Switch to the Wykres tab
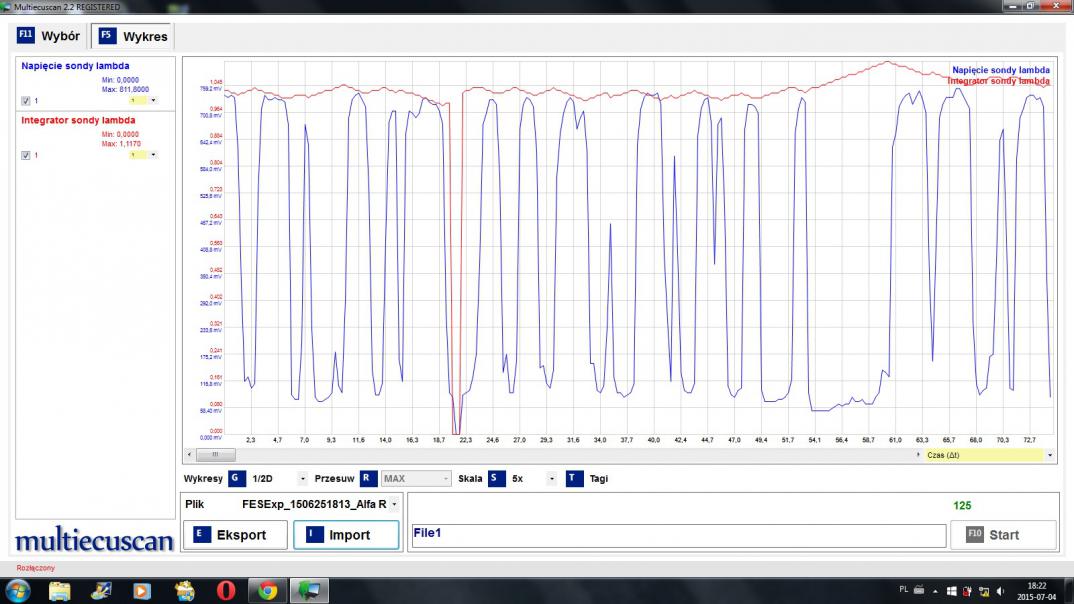The image size is (1074, 604). (x=134, y=36)
